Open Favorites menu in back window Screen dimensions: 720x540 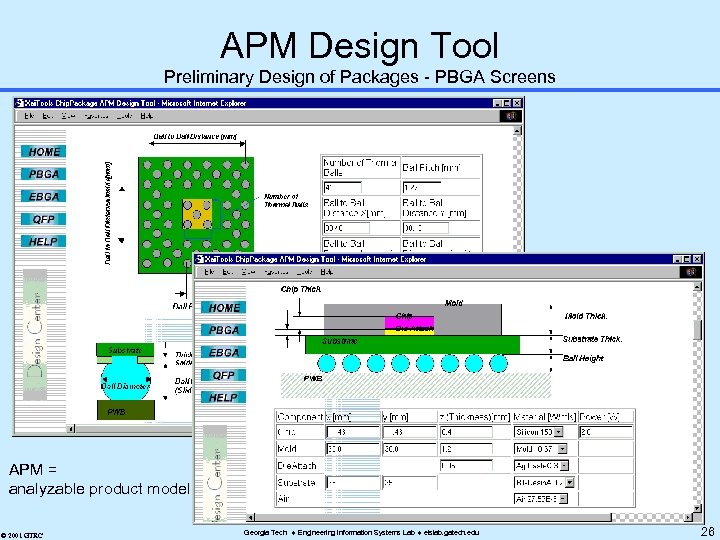click(x=96, y=116)
